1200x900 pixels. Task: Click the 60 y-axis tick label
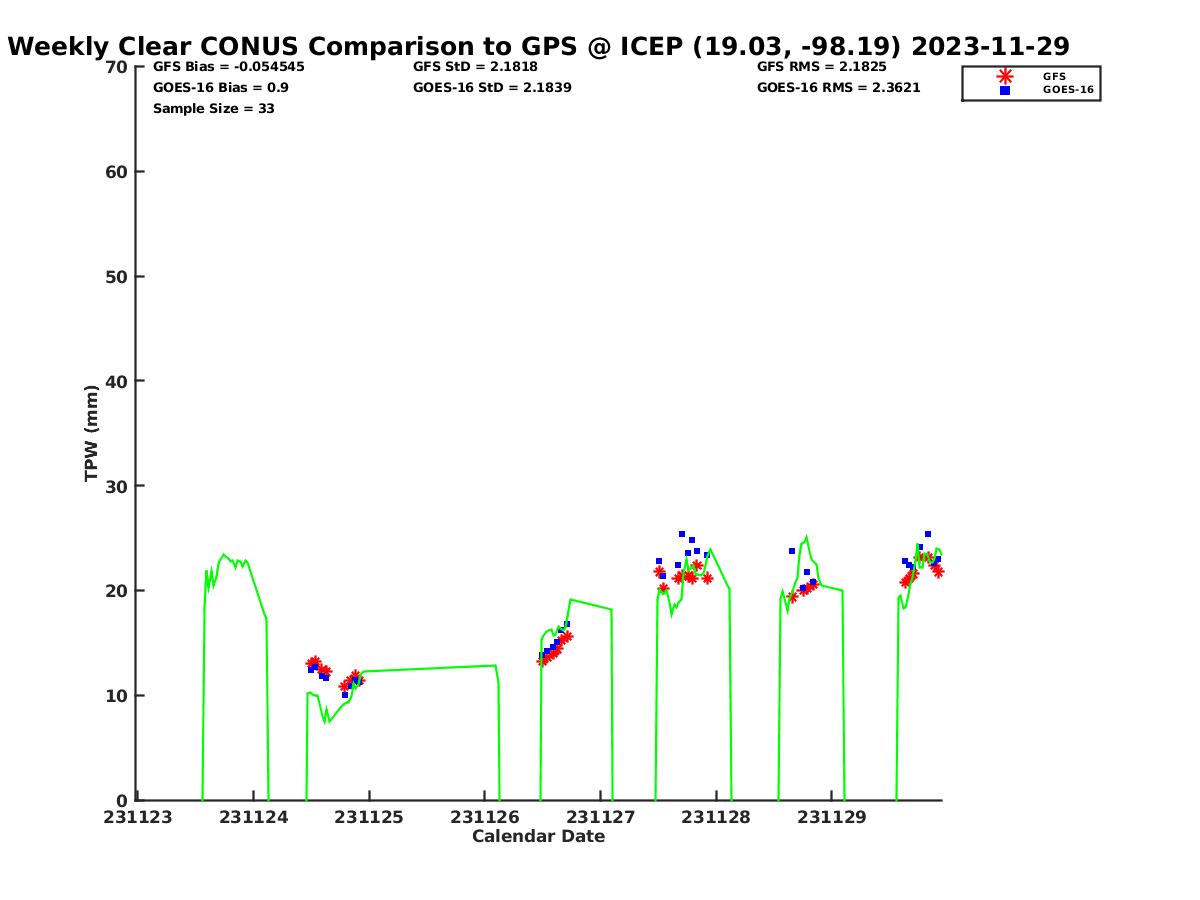pyautogui.click(x=117, y=172)
